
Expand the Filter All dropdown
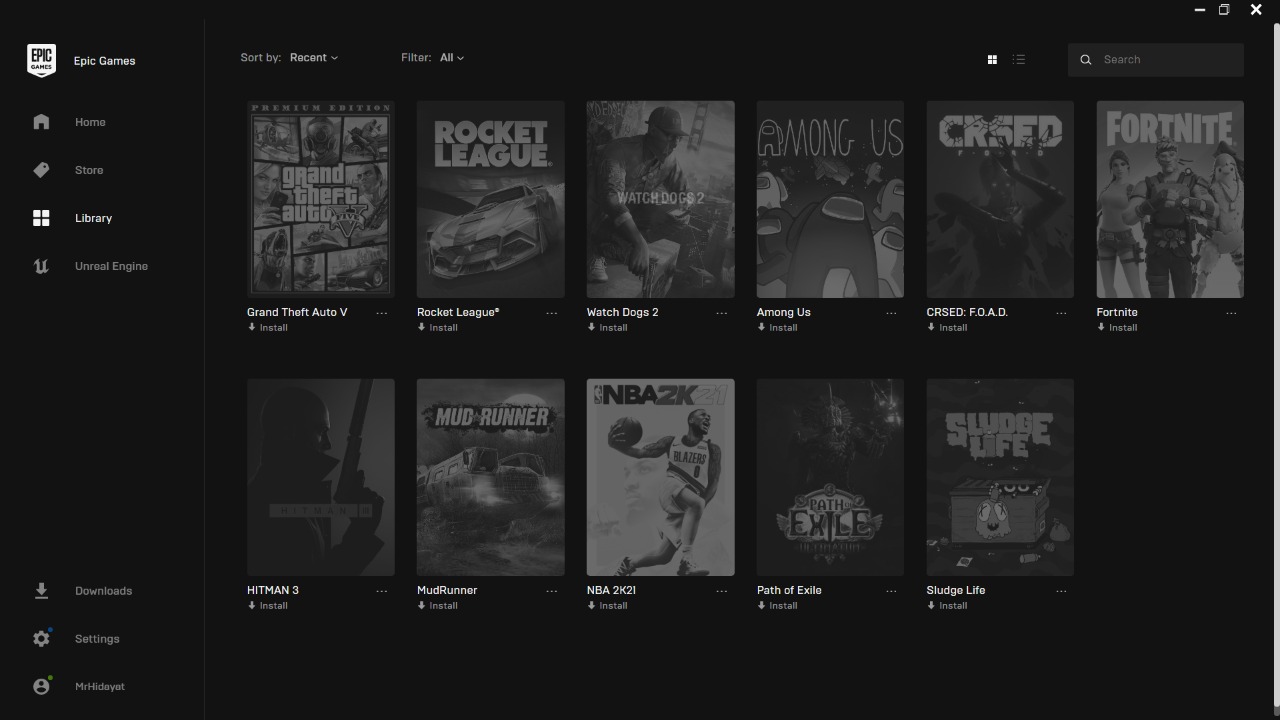pyautogui.click(x=452, y=58)
